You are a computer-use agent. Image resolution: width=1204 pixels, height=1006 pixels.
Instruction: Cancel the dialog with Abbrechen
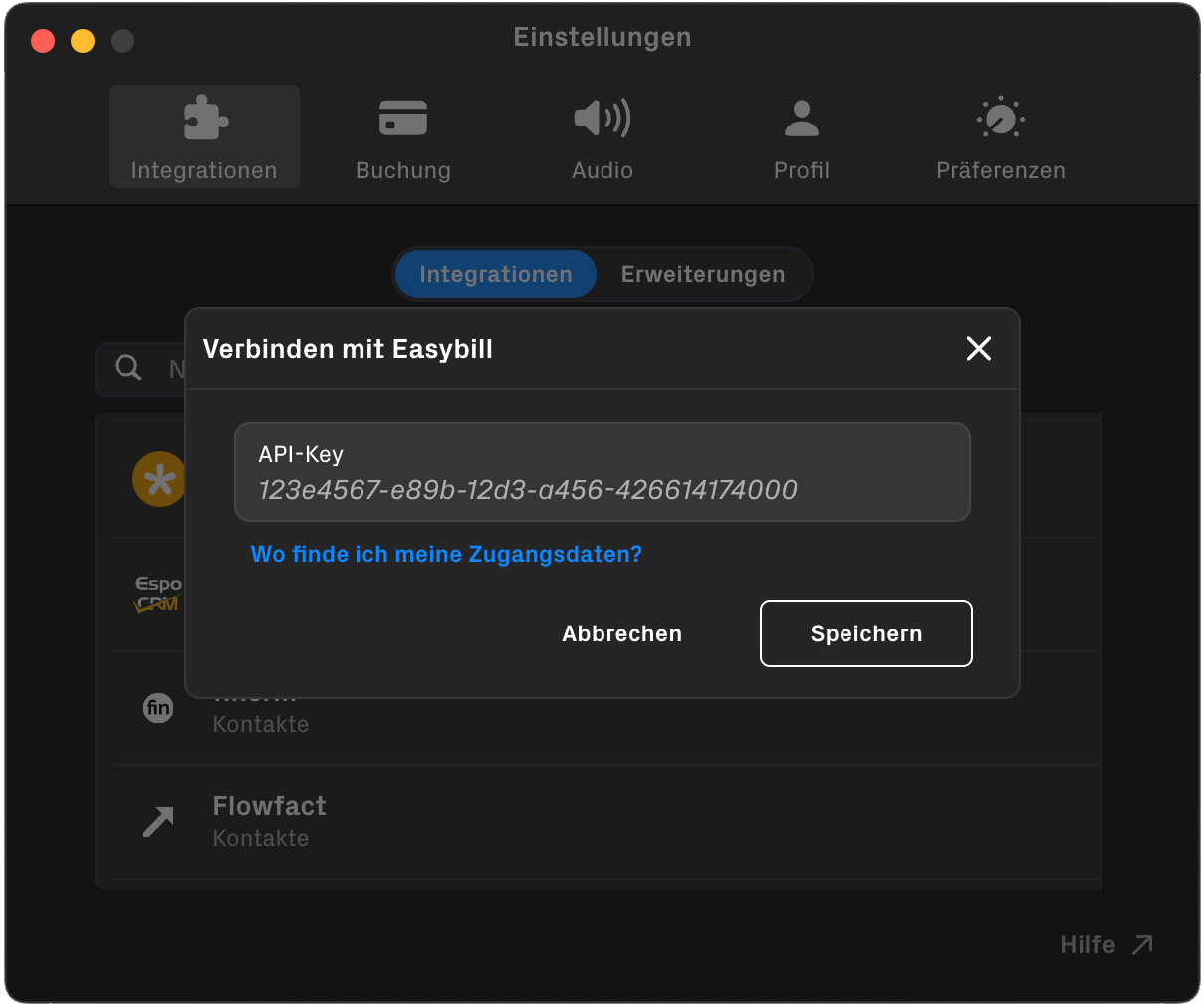(621, 632)
